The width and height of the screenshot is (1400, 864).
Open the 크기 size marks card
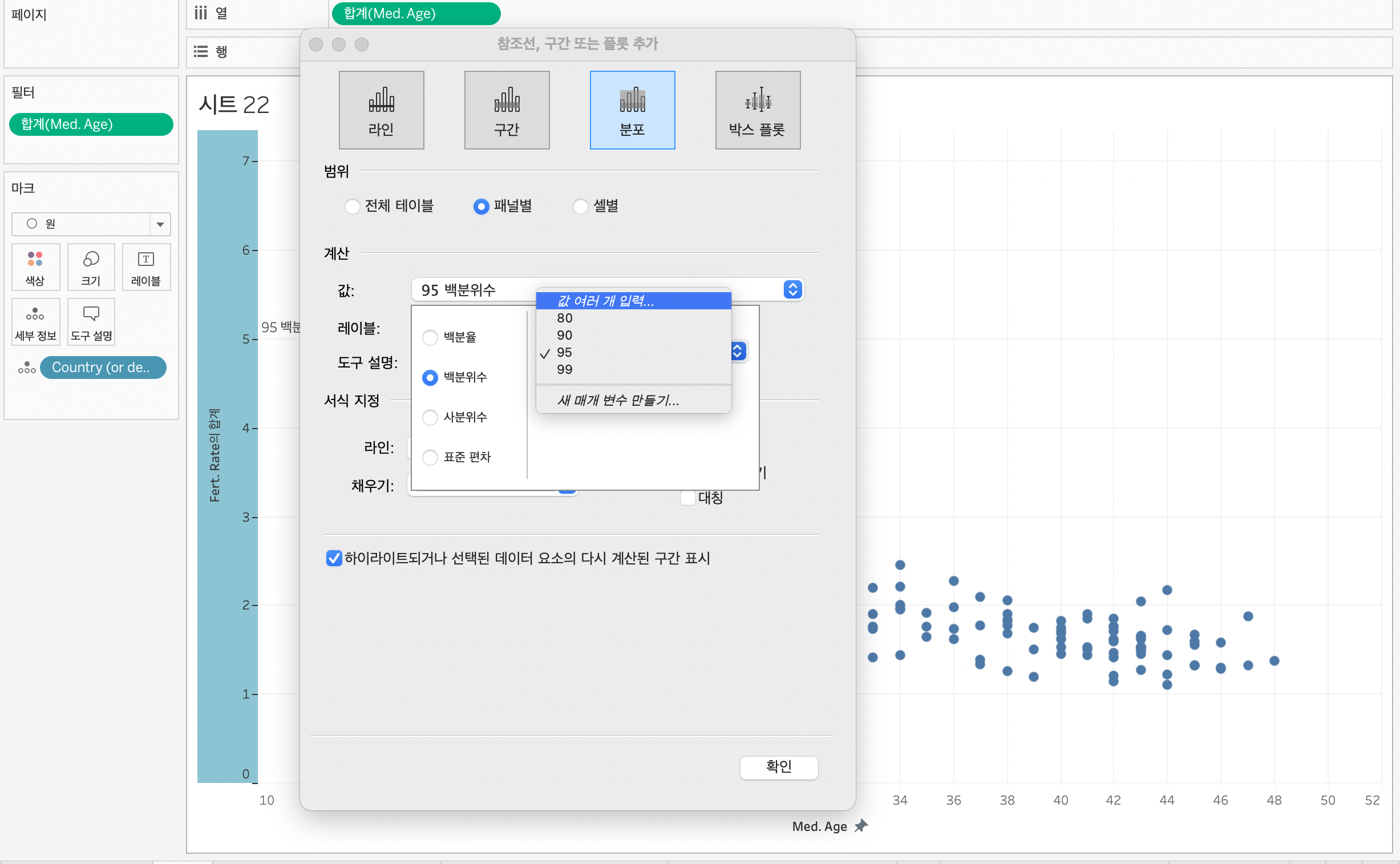91,267
